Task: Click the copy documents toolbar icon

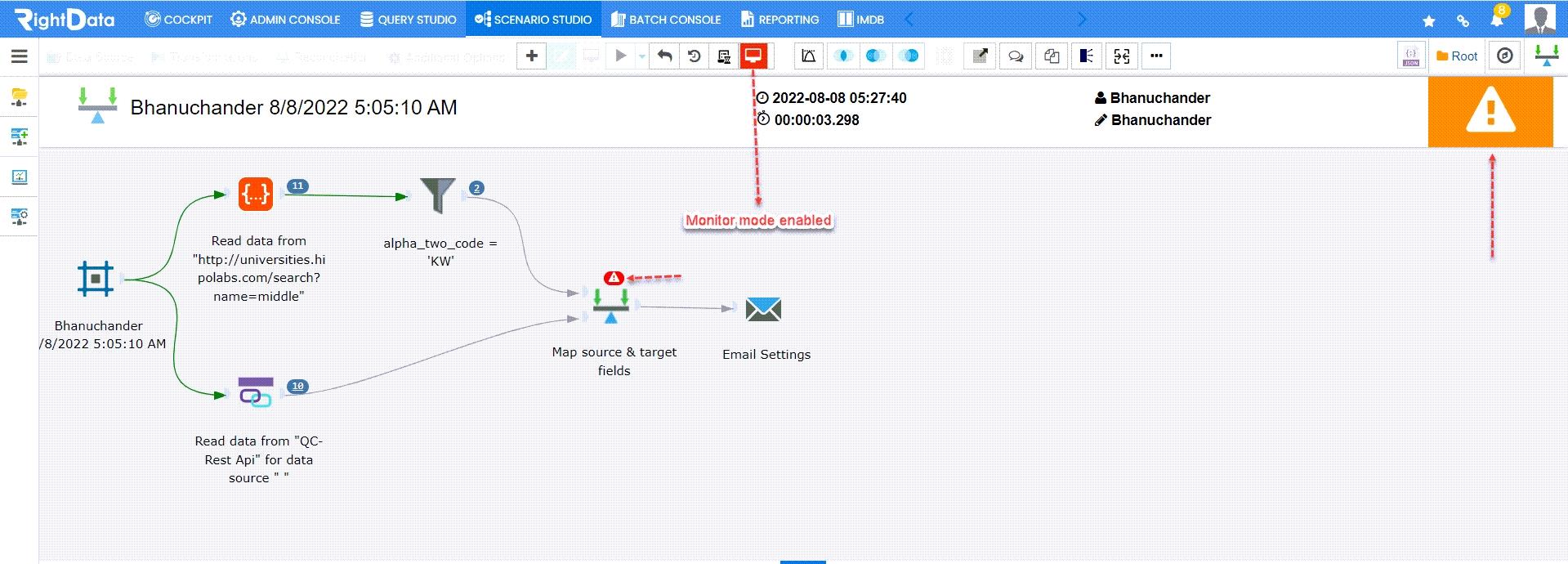Action: click(x=1051, y=56)
